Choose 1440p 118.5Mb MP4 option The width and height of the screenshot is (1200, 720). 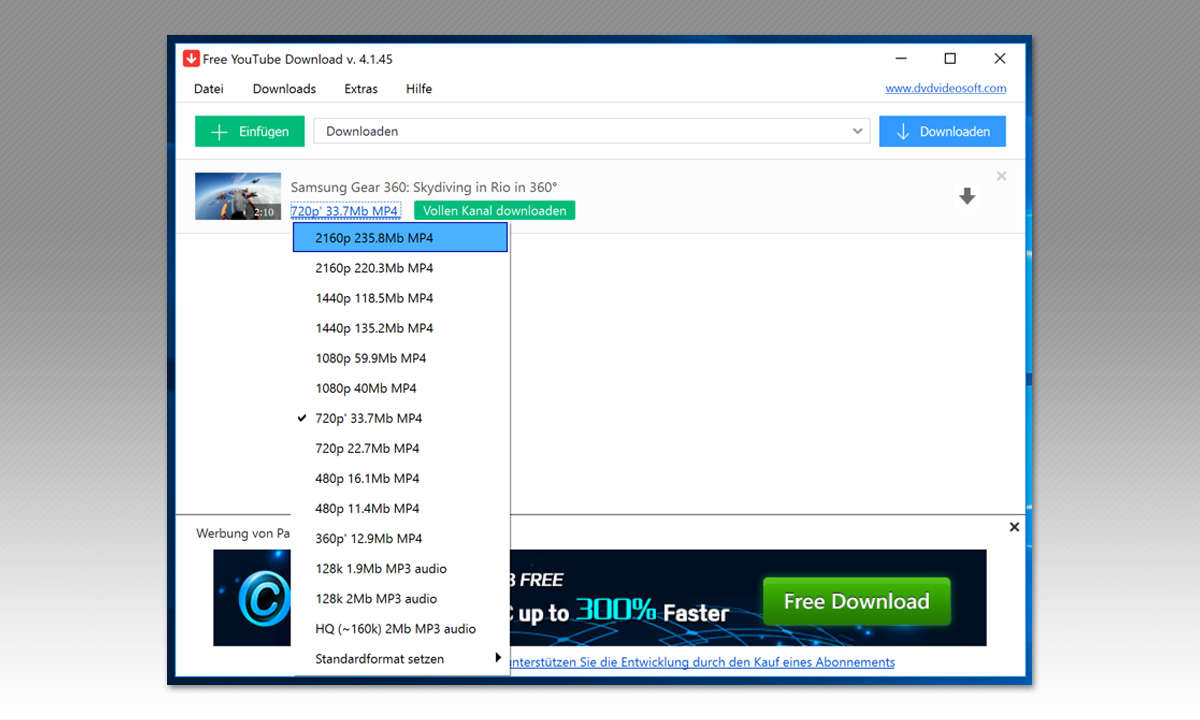(x=401, y=298)
